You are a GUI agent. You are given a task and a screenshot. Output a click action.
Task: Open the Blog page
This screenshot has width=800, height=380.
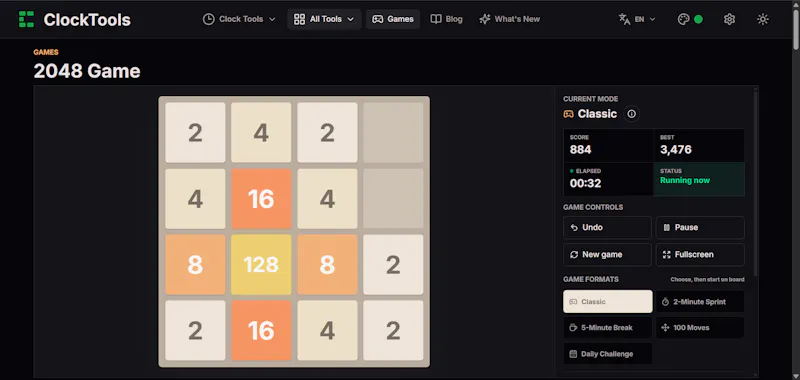point(446,19)
